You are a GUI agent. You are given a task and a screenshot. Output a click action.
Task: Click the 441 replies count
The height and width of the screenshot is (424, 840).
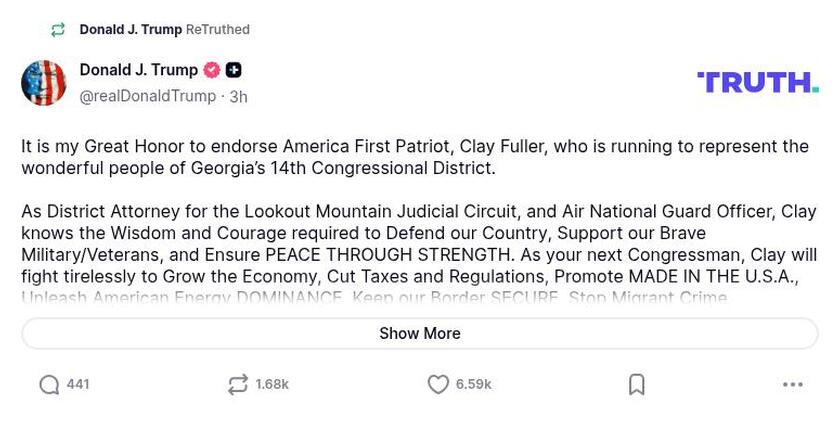tap(78, 385)
